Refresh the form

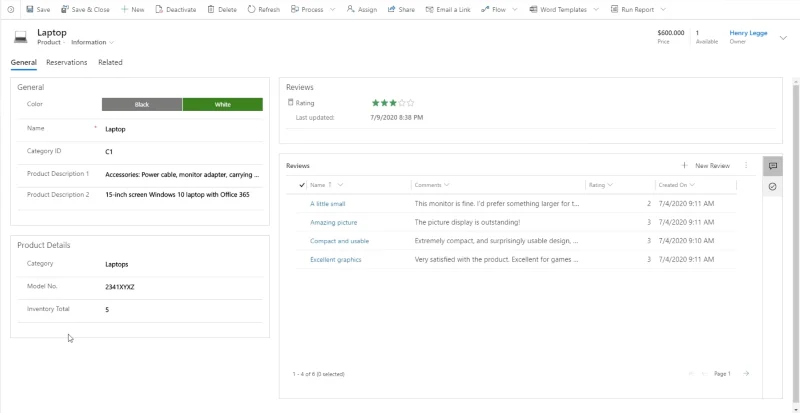(263, 9)
